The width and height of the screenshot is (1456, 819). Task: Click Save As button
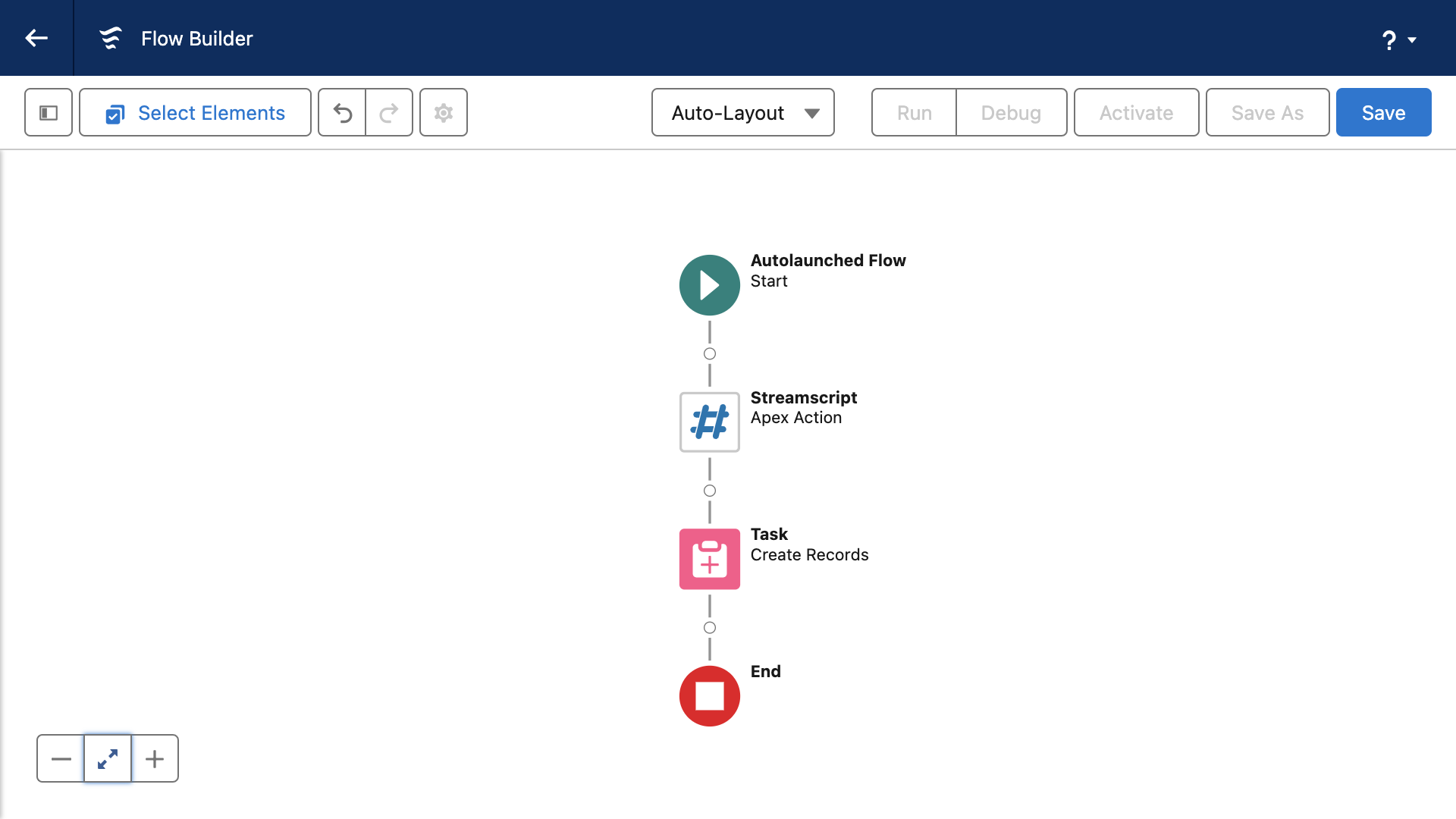(x=1267, y=112)
